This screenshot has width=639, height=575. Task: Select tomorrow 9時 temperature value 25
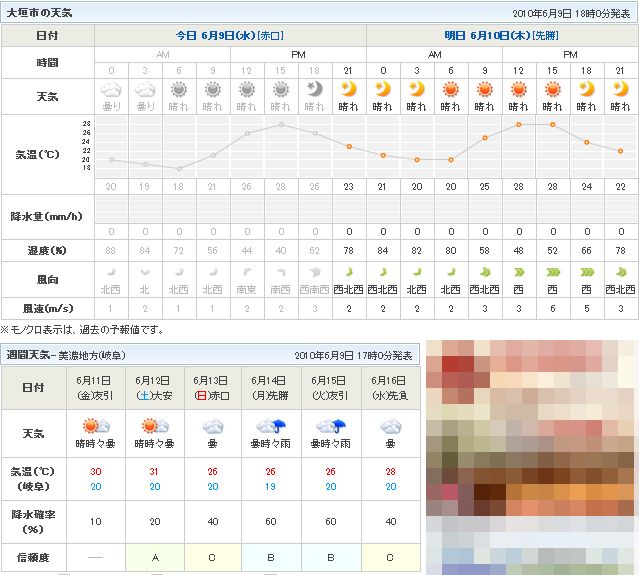point(485,187)
